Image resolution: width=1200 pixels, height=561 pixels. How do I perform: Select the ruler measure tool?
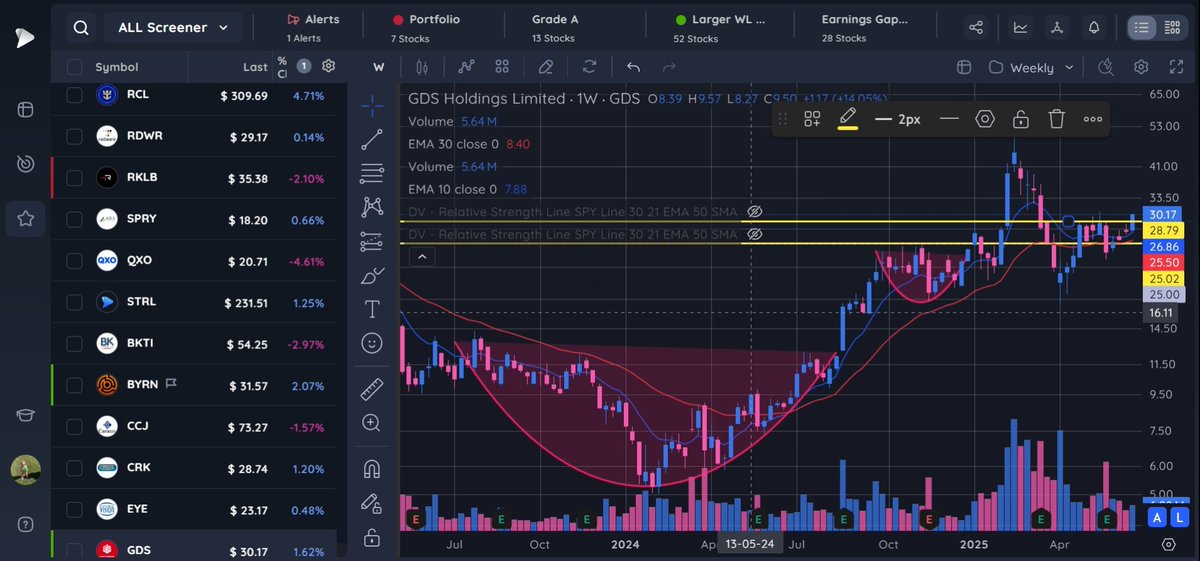[372, 388]
